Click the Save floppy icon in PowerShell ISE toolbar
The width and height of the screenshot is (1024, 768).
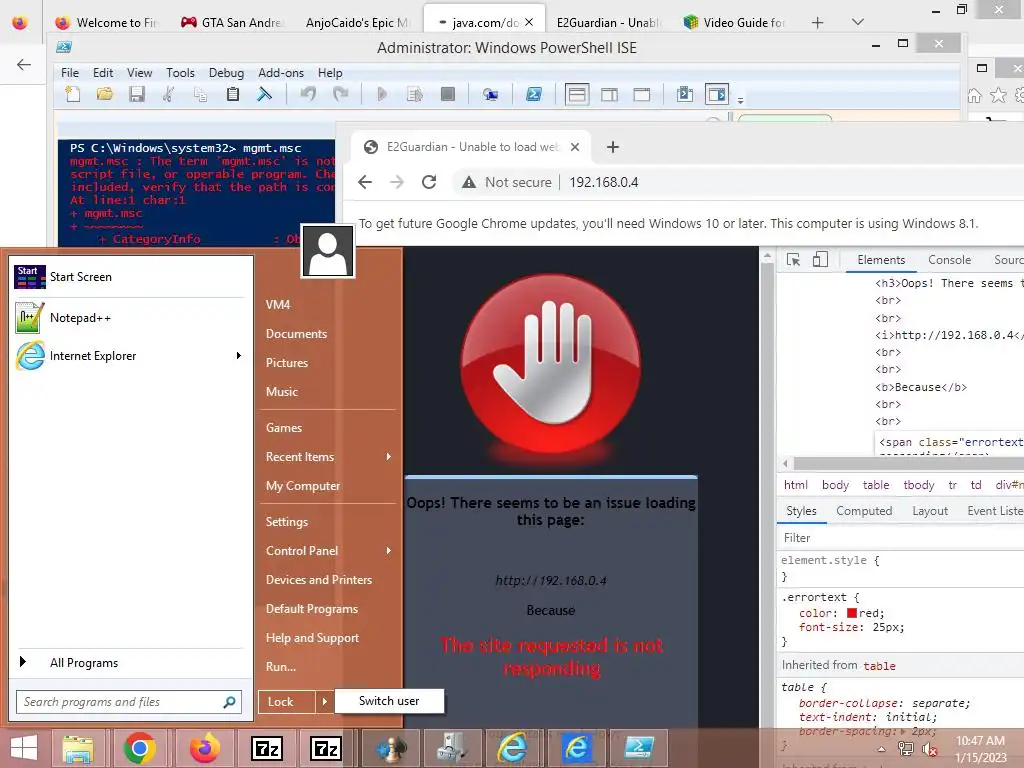click(x=136, y=95)
